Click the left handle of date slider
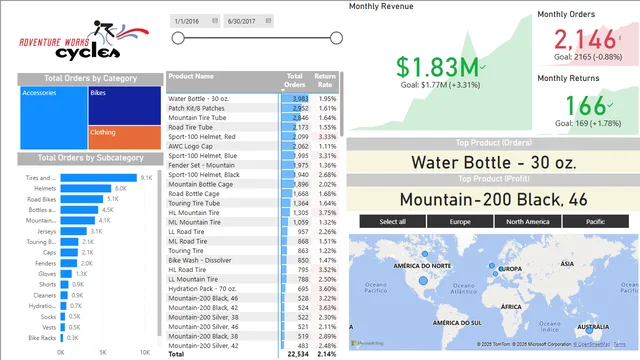 (x=178, y=38)
